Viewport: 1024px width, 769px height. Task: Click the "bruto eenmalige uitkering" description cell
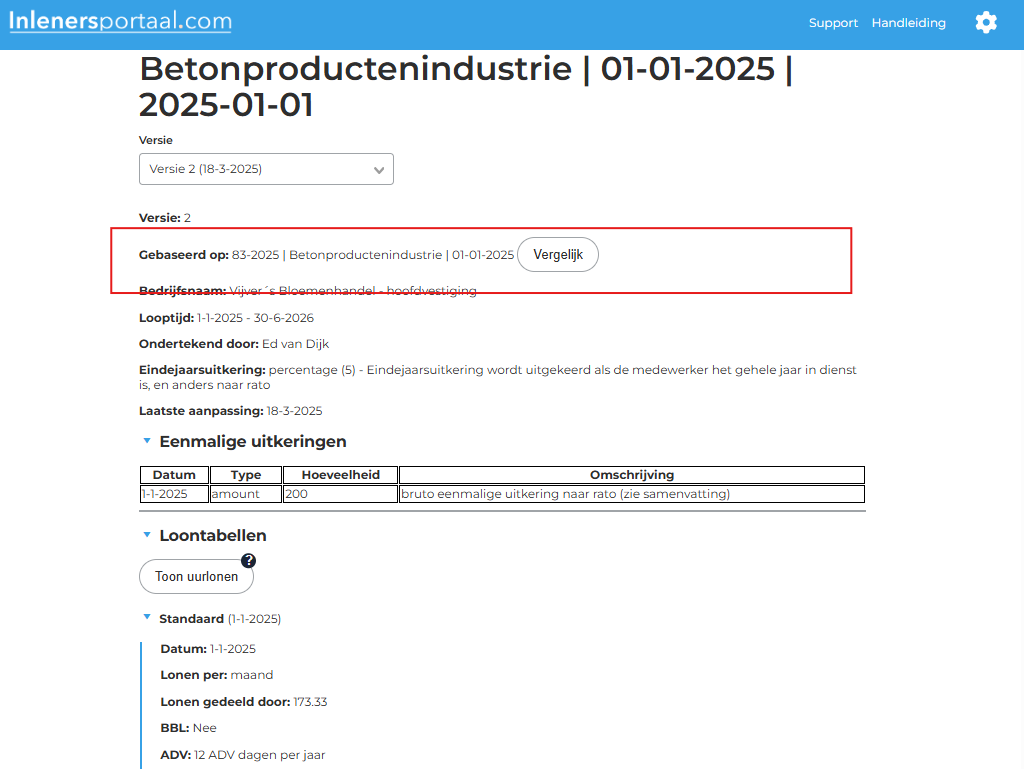coord(631,494)
